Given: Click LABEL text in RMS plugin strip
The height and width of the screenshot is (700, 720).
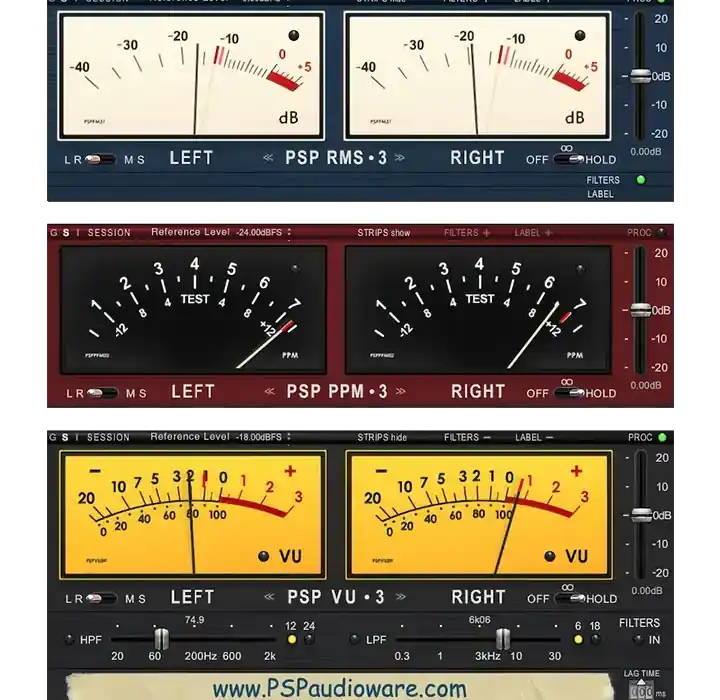Looking at the screenshot, I should [x=600, y=194].
